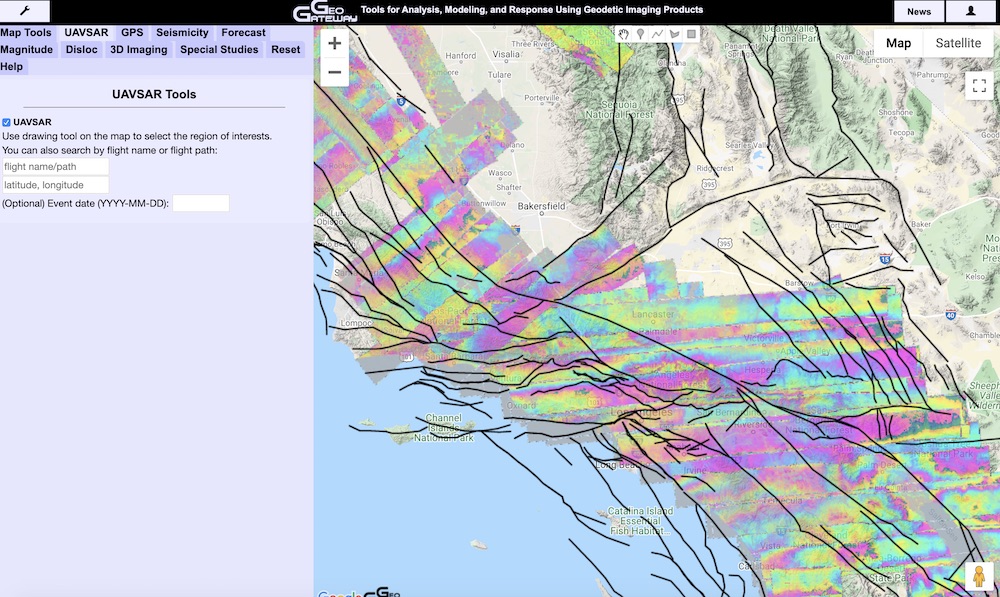Click the Visalia city label
1000x597 pixels.
point(506,54)
